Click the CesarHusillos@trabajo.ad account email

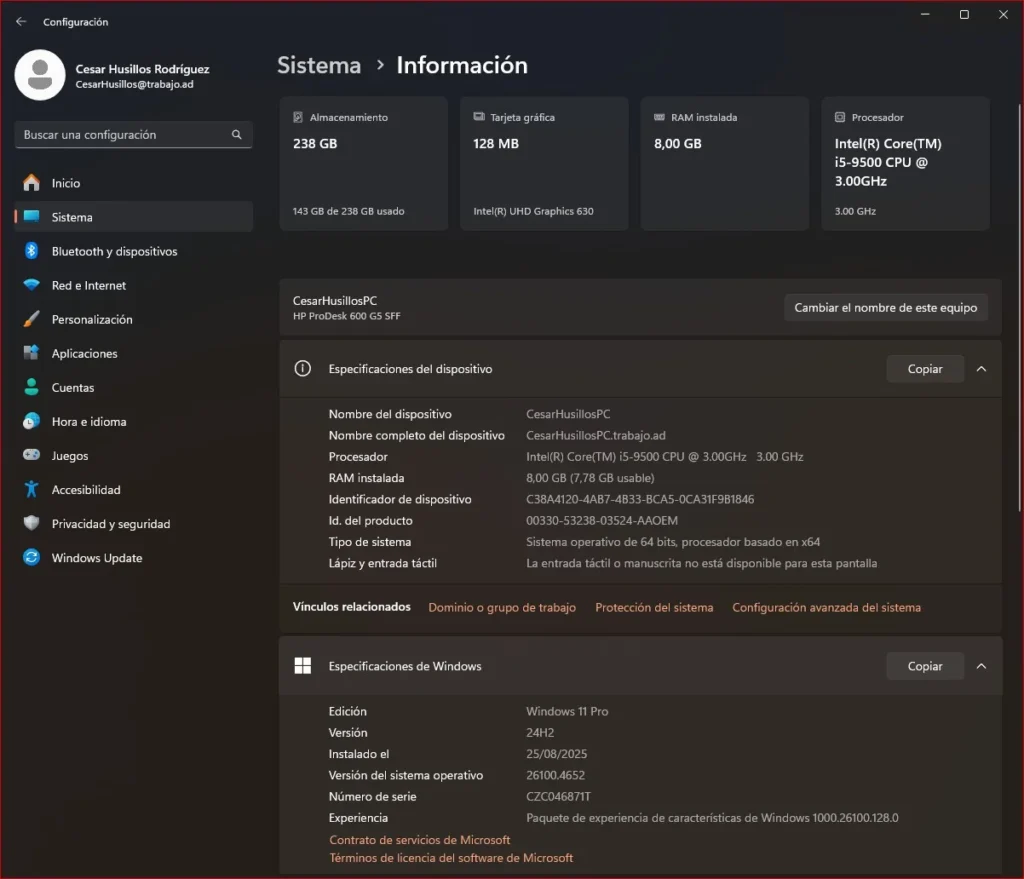(x=134, y=84)
